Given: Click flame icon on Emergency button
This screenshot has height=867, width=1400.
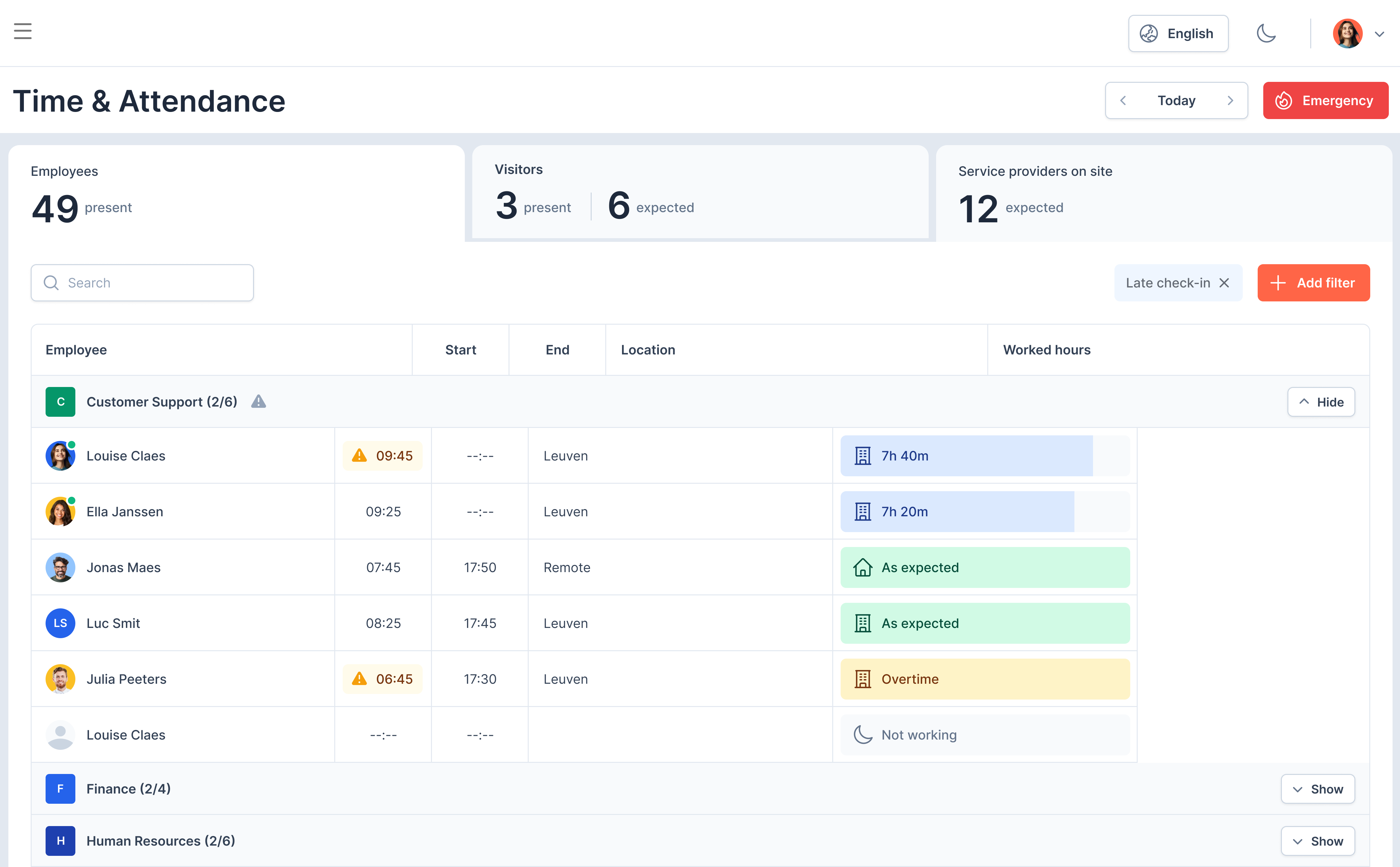Looking at the screenshot, I should tap(1284, 101).
